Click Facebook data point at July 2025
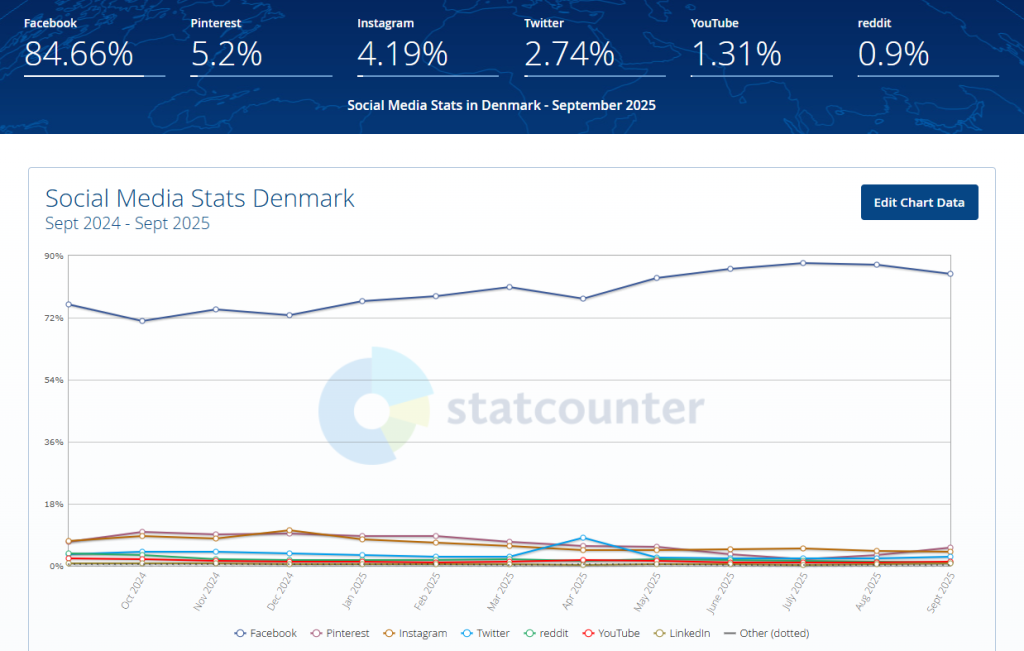The image size is (1024, 651). (x=803, y=263)
